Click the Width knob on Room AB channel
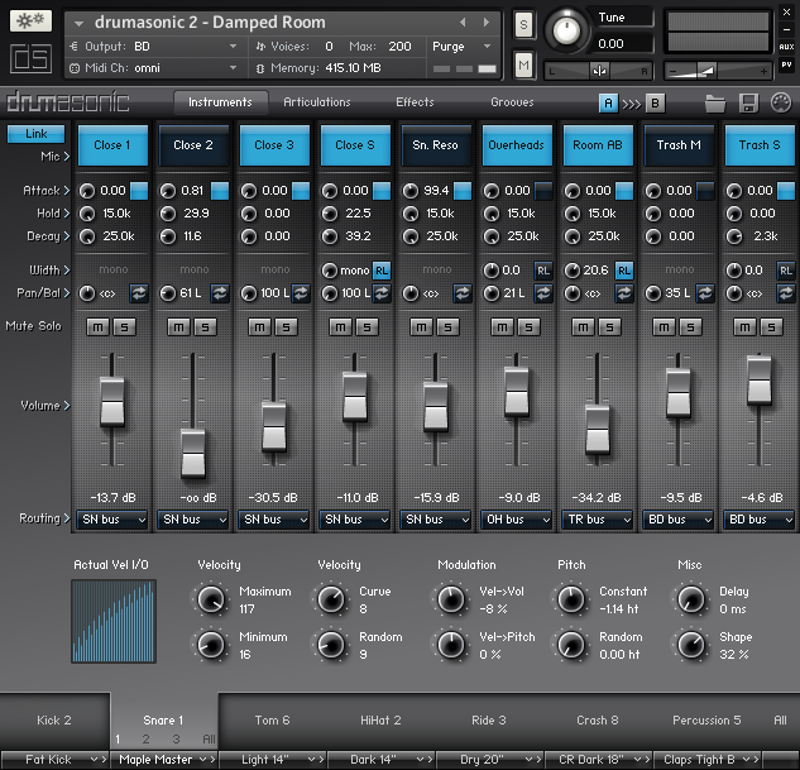Image resolution: width=800 pixels, height=770 pixels. coord(572,270)
